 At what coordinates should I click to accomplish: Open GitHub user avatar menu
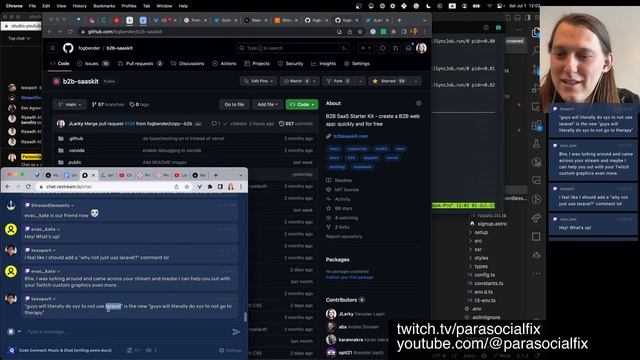click(x=421, y=48)
